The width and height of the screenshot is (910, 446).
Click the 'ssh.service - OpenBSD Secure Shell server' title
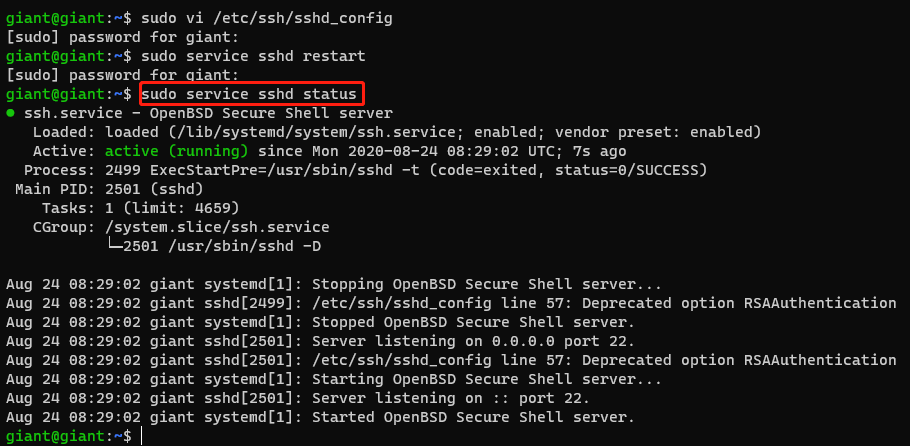tap(208, 114)
